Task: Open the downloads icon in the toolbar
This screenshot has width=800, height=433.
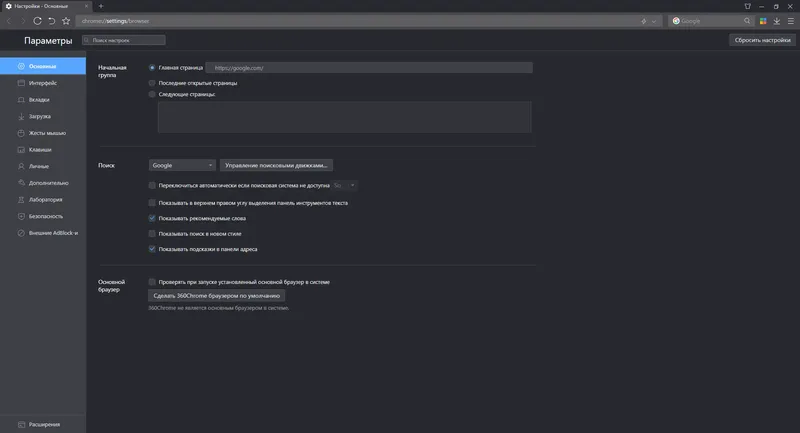Action: (x=777, y=20)
